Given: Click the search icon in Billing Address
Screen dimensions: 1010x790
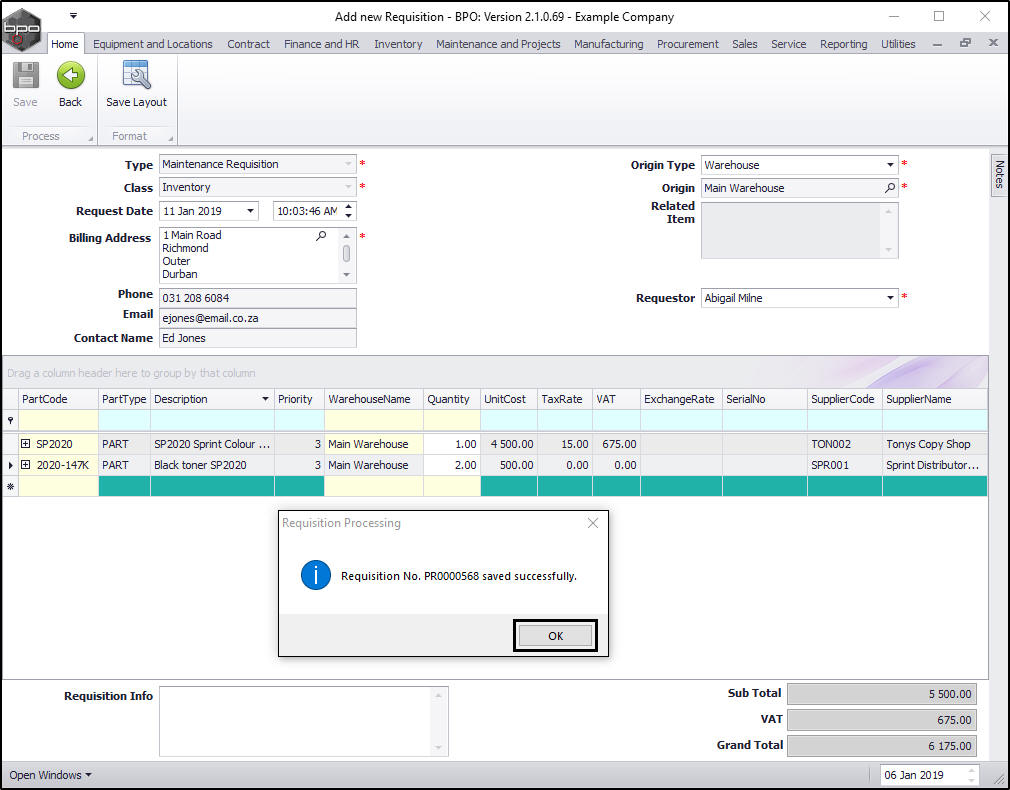Looking at the screenshot, I should click(321, 236).
